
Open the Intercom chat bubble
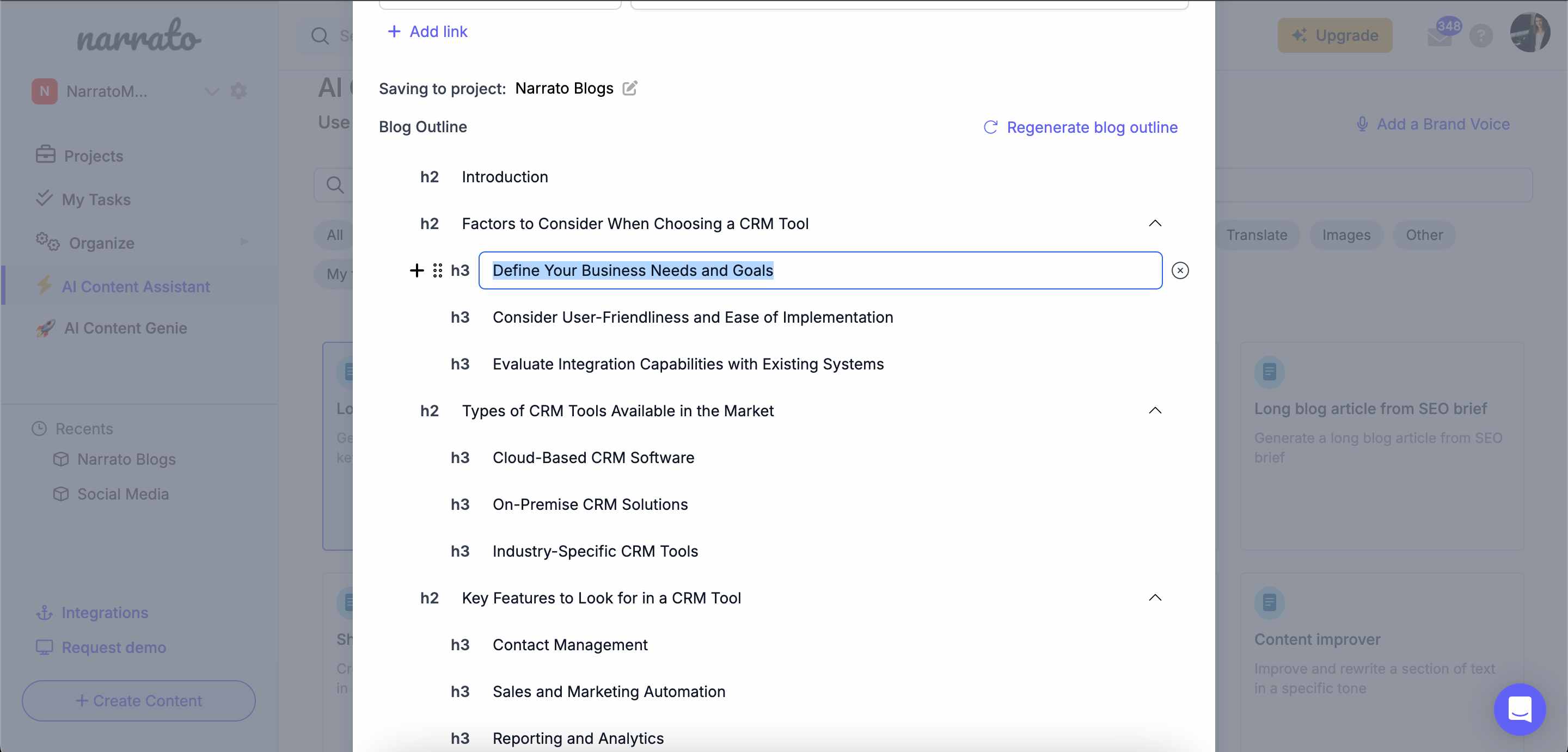pos(1520,710)
